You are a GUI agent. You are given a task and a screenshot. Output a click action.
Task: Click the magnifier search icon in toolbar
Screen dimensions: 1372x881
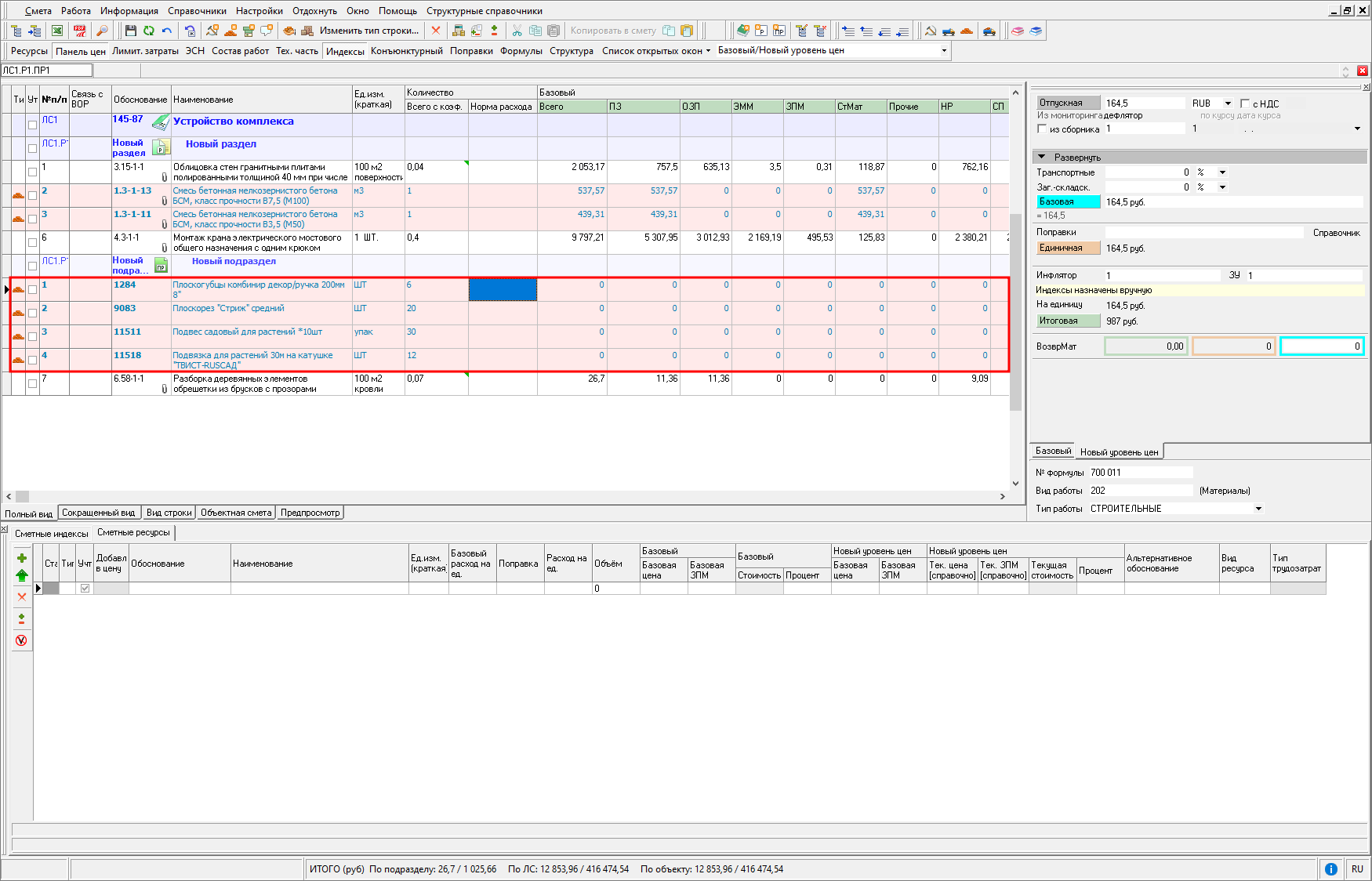coord(102,31)
